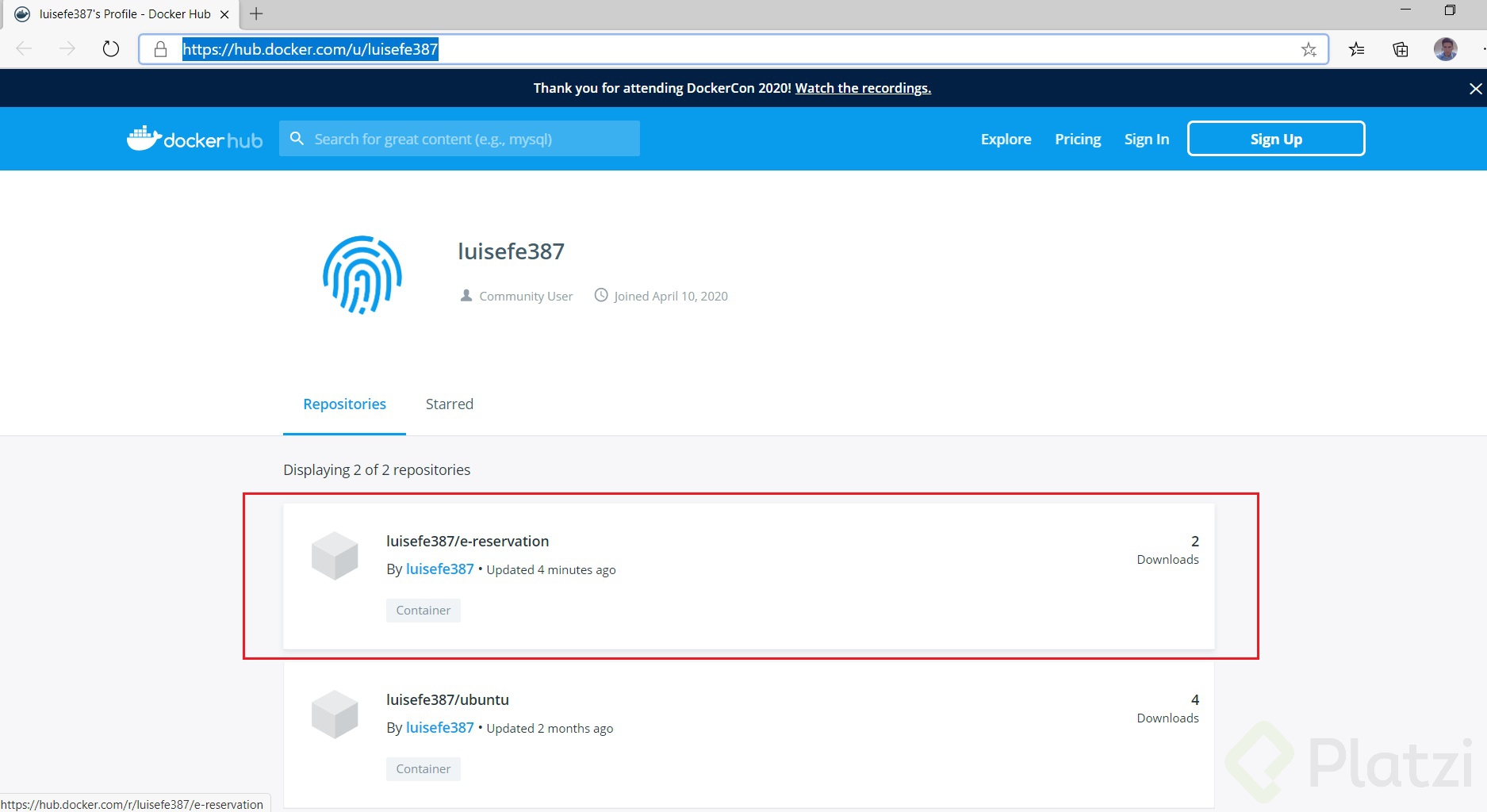Click the Joined April 10, 2020 text
Image resolution: width=1487 pixels, height=812 pixels.
tap(671, 297)
